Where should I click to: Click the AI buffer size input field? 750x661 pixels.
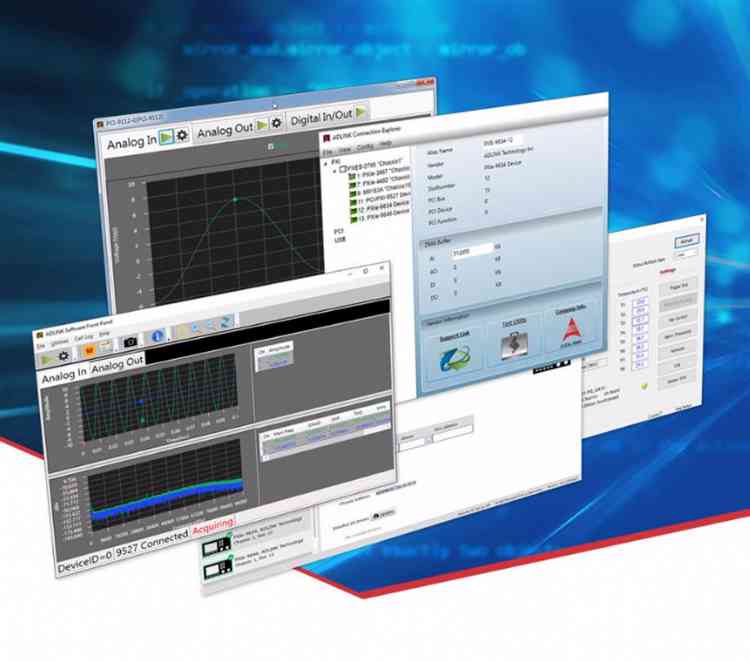click(x=472, y=250)
